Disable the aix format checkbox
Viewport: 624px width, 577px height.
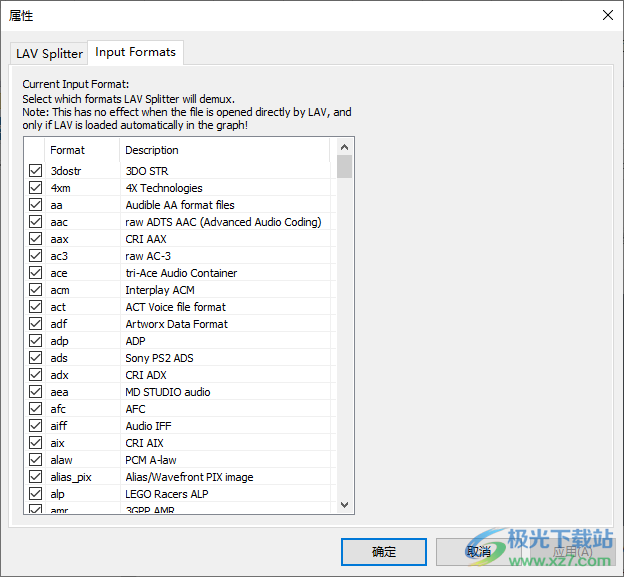tap(35, 443)
